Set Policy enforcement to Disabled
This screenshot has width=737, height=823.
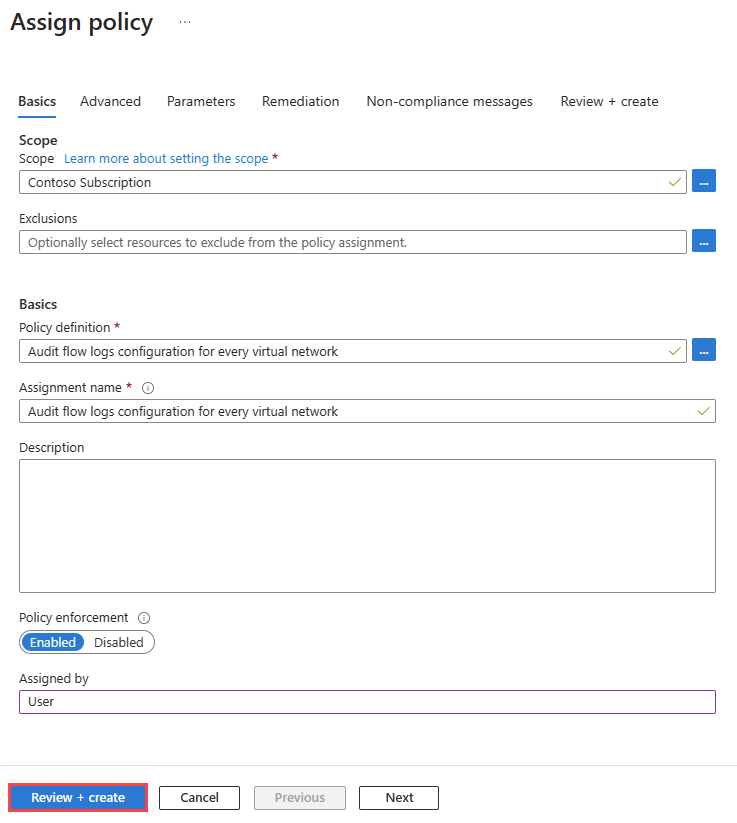tap(119, 642)
